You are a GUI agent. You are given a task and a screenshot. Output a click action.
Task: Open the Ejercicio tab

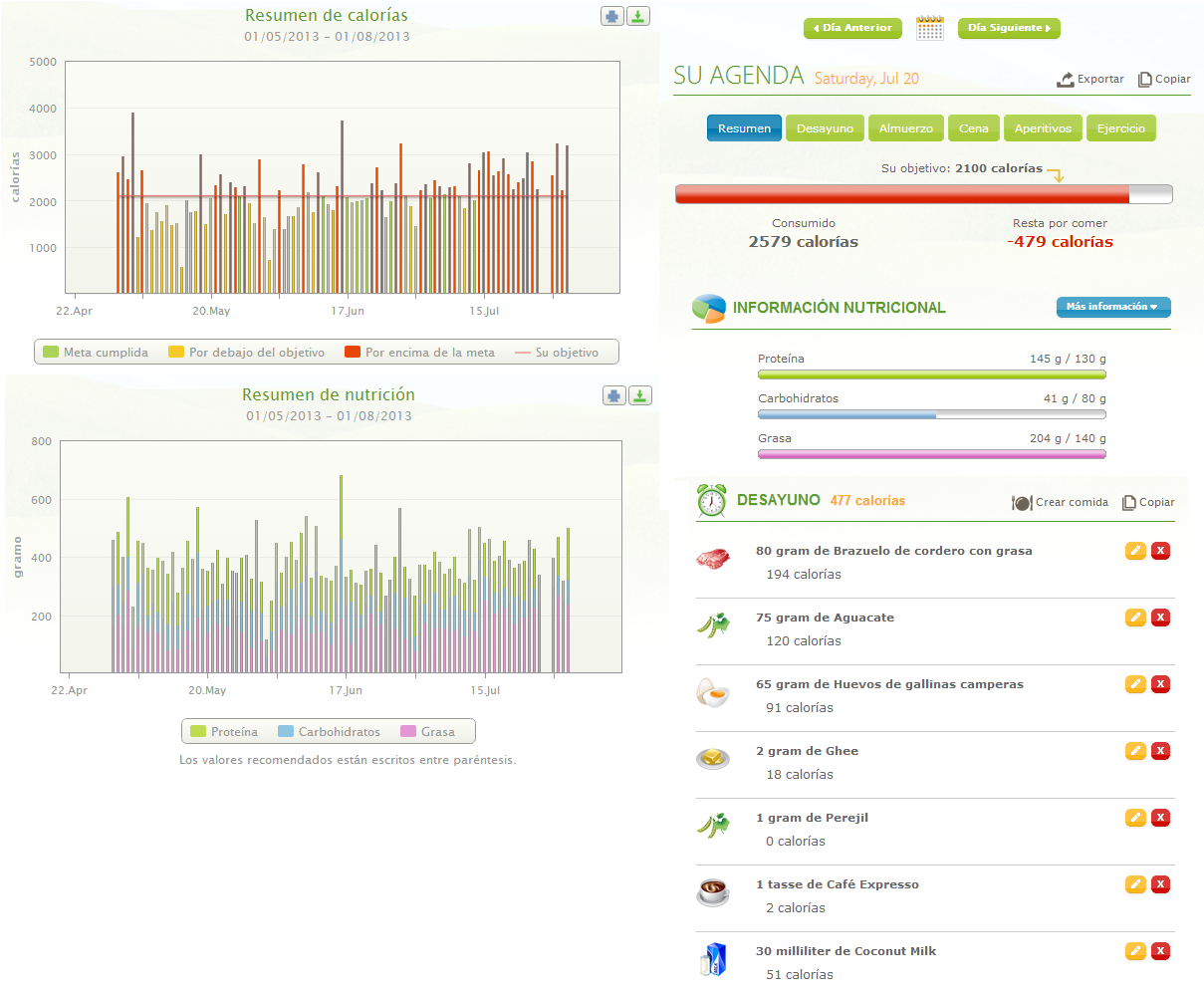tap(1120, 128)
